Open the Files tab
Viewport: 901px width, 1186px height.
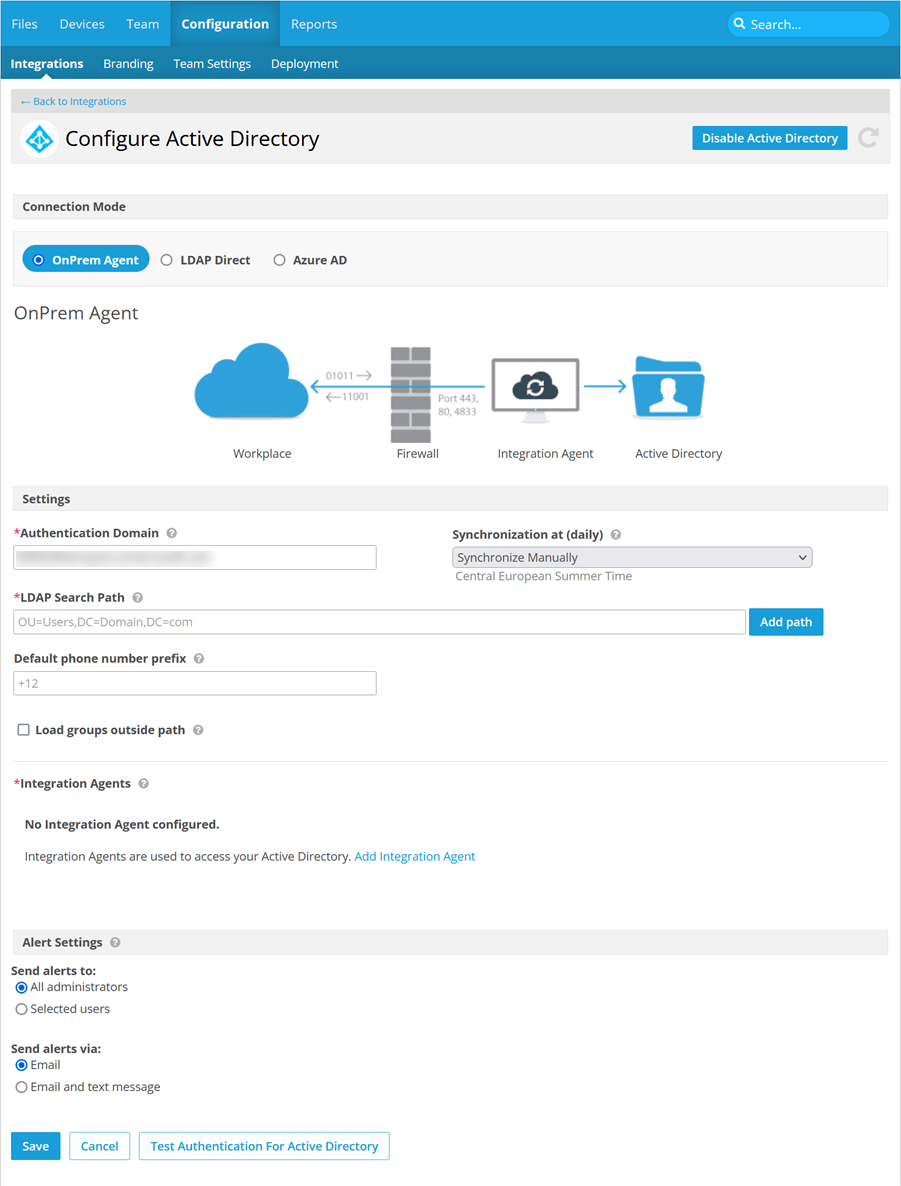[24, 23]
